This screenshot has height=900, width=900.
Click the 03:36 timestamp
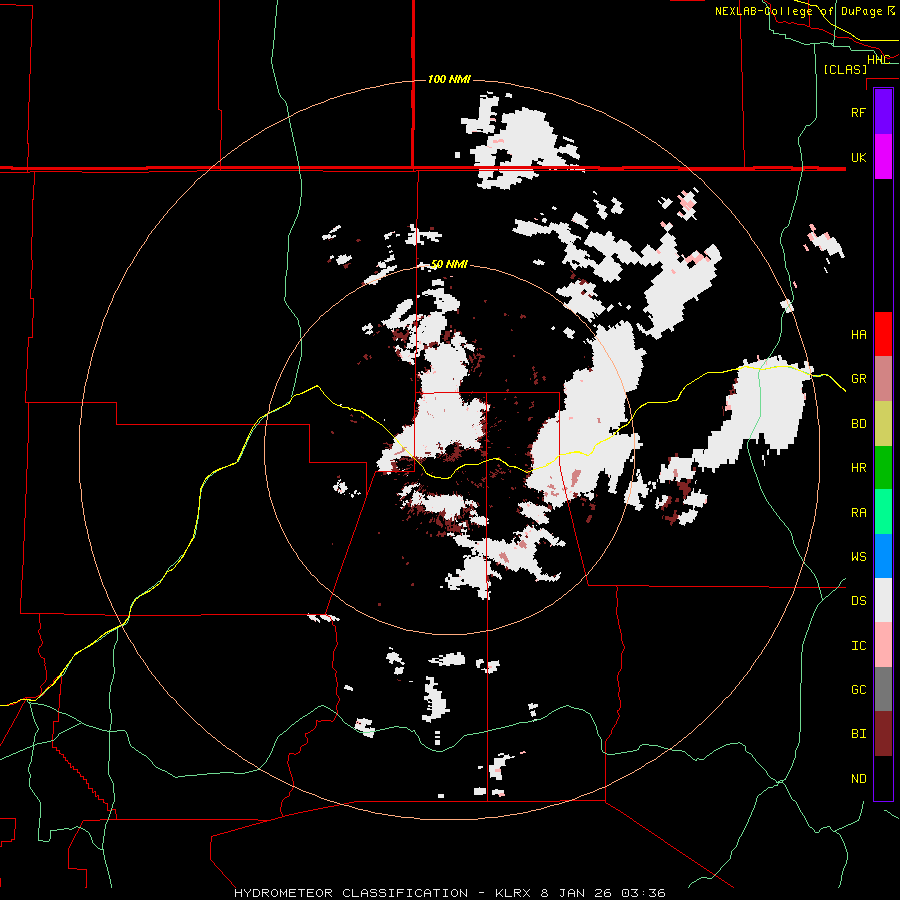(x=642, y=893)
